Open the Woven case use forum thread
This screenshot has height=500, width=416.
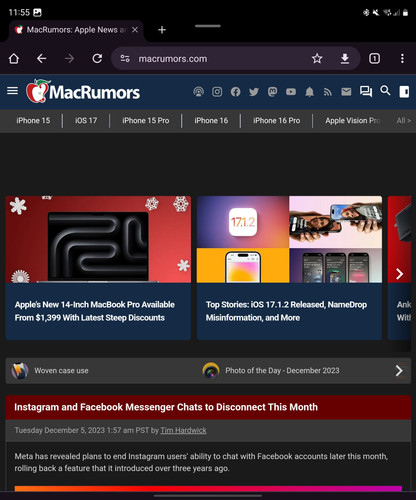click(x=61, y=371)
